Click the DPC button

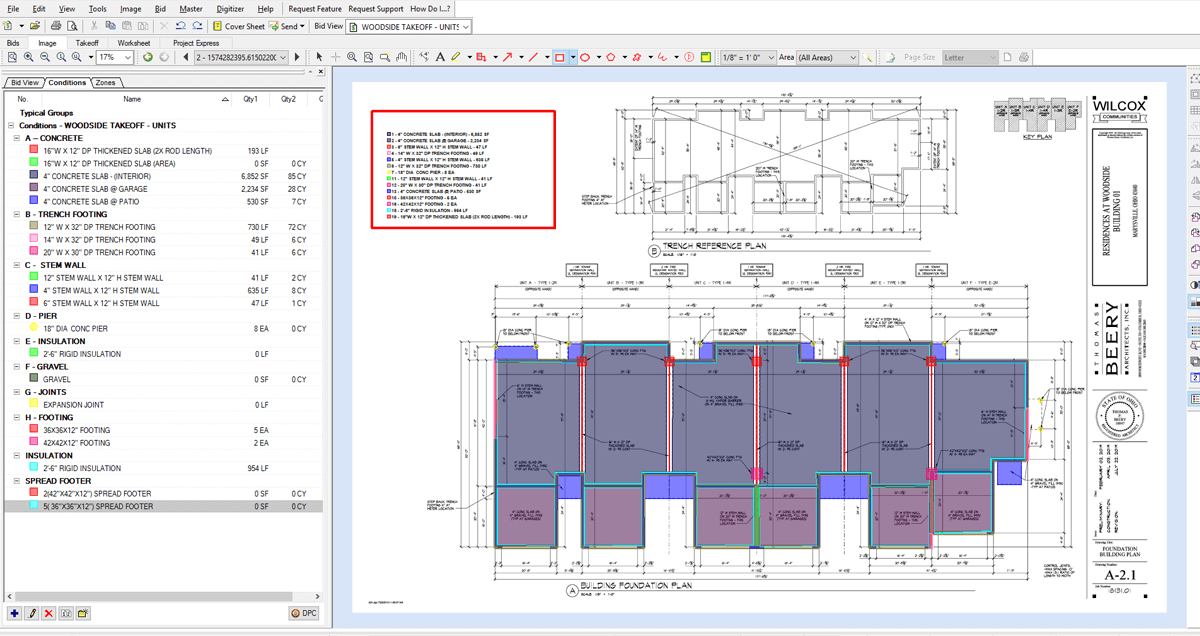click(304, 612)
